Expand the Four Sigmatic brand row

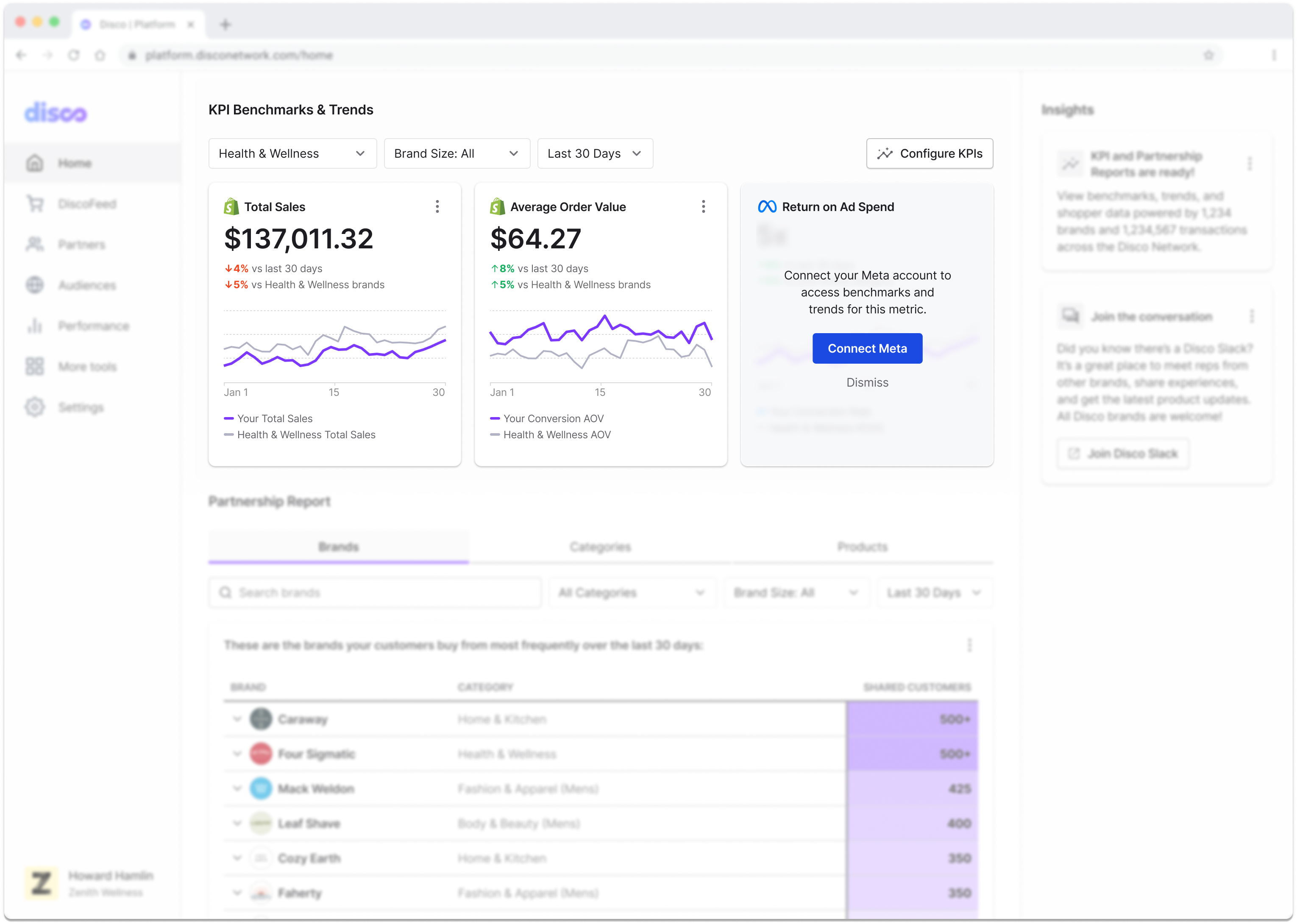237,754
